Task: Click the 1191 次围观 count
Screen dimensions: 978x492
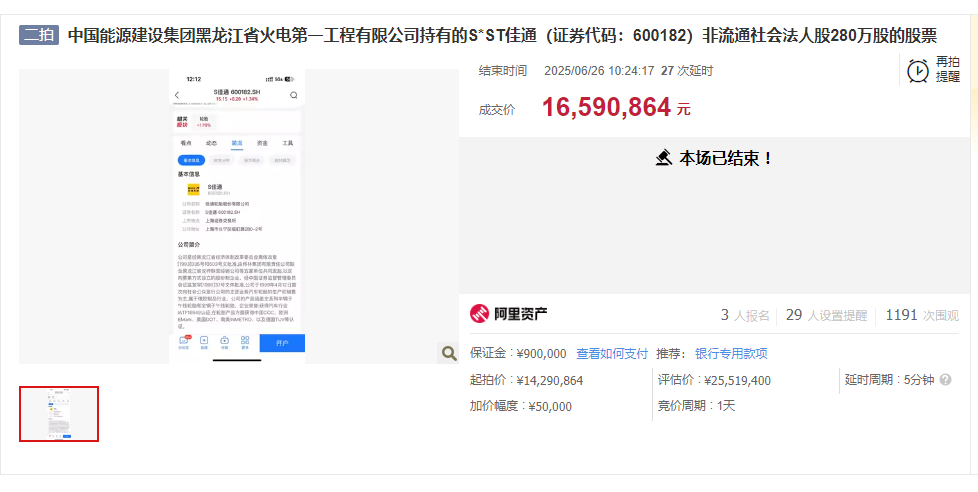Action: [922, 316]
